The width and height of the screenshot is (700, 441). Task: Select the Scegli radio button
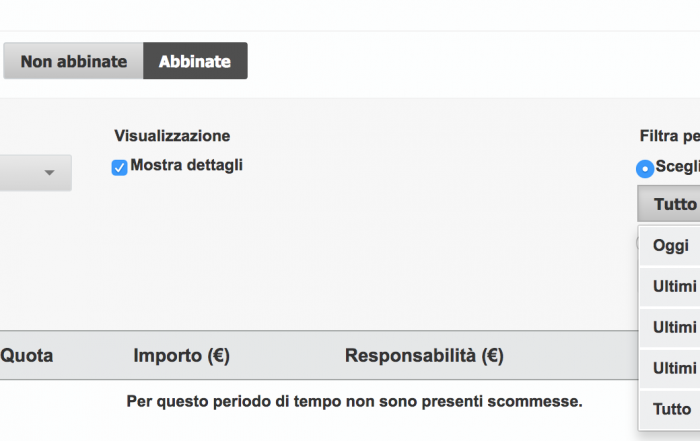click(646, 169)
